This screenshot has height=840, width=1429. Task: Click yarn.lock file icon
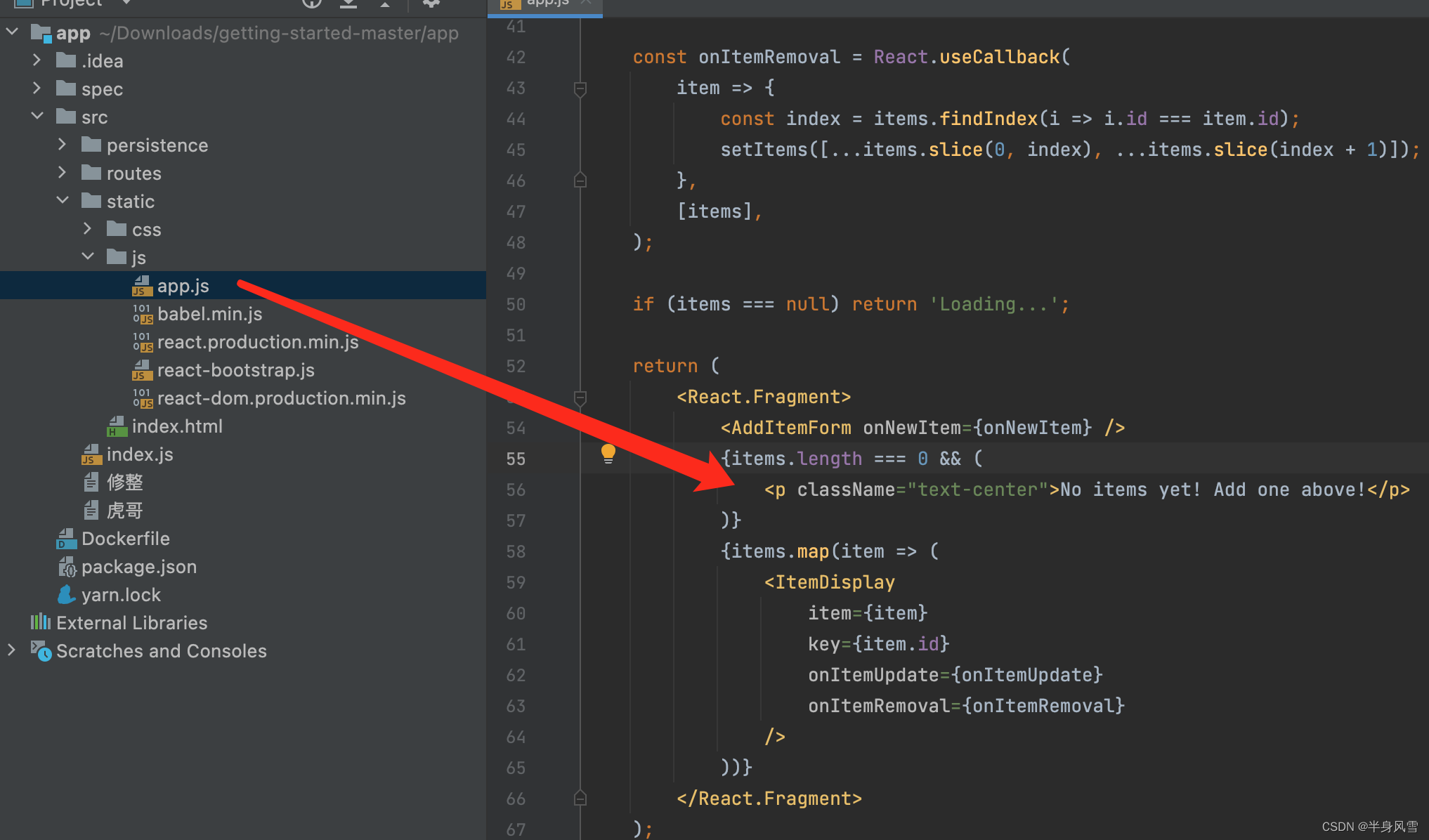pyautogui.click(x=66, y=595)
